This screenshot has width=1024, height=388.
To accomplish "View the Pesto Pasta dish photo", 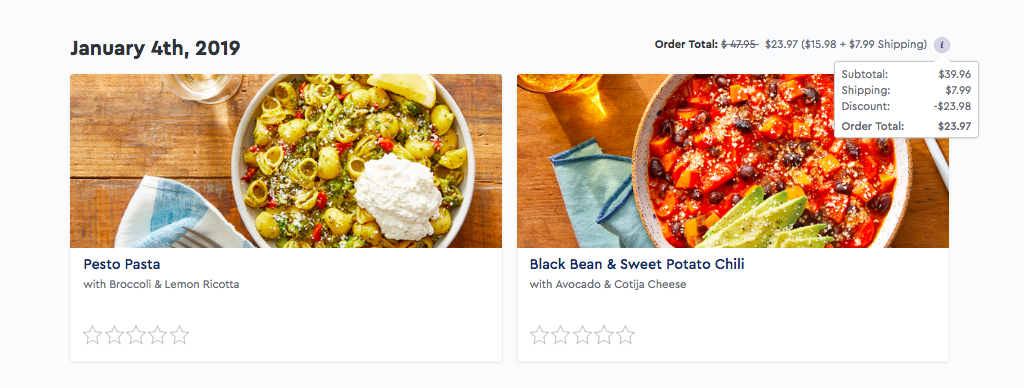I will (286, 161).
